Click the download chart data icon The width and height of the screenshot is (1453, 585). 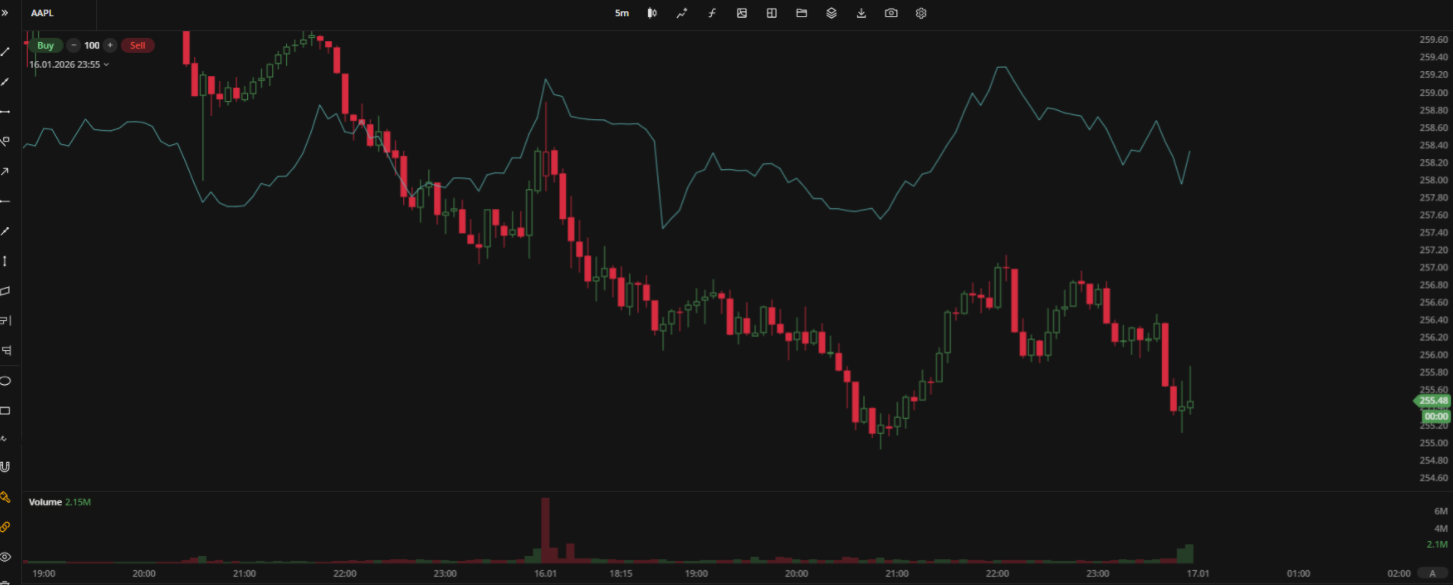pos(861,13)
